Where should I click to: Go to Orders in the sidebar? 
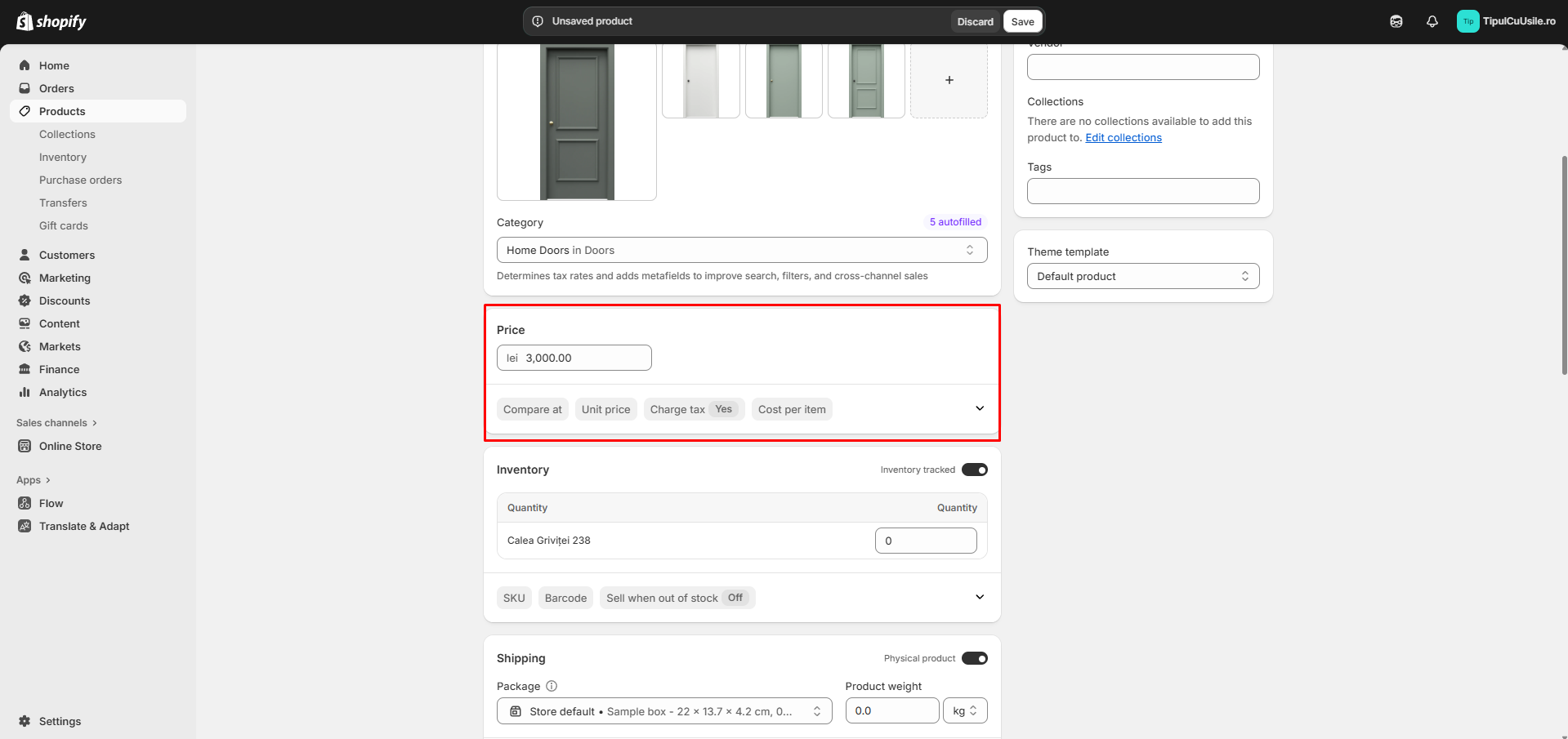point(56,88)
